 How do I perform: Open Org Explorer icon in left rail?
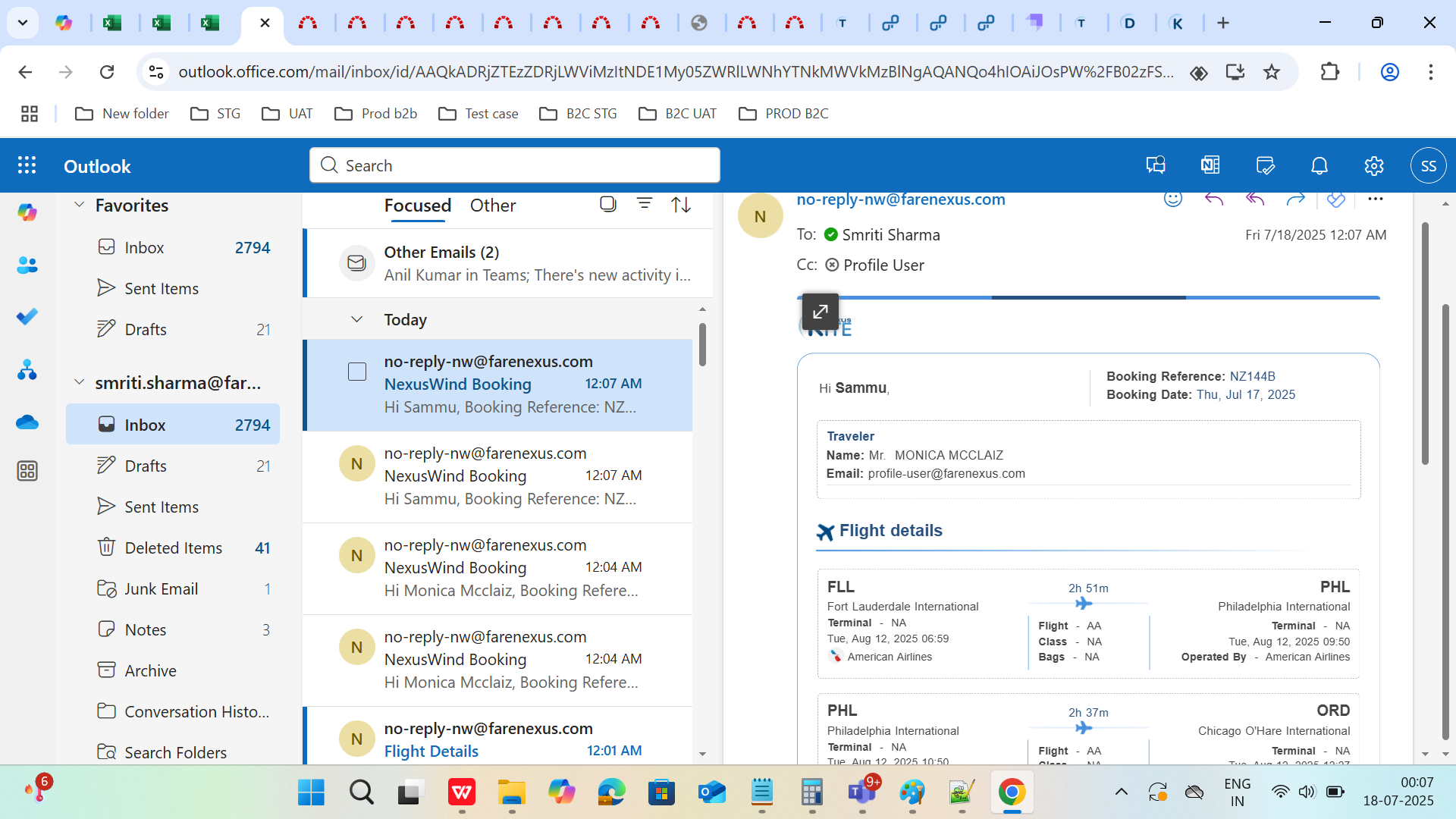pos(27,369)
